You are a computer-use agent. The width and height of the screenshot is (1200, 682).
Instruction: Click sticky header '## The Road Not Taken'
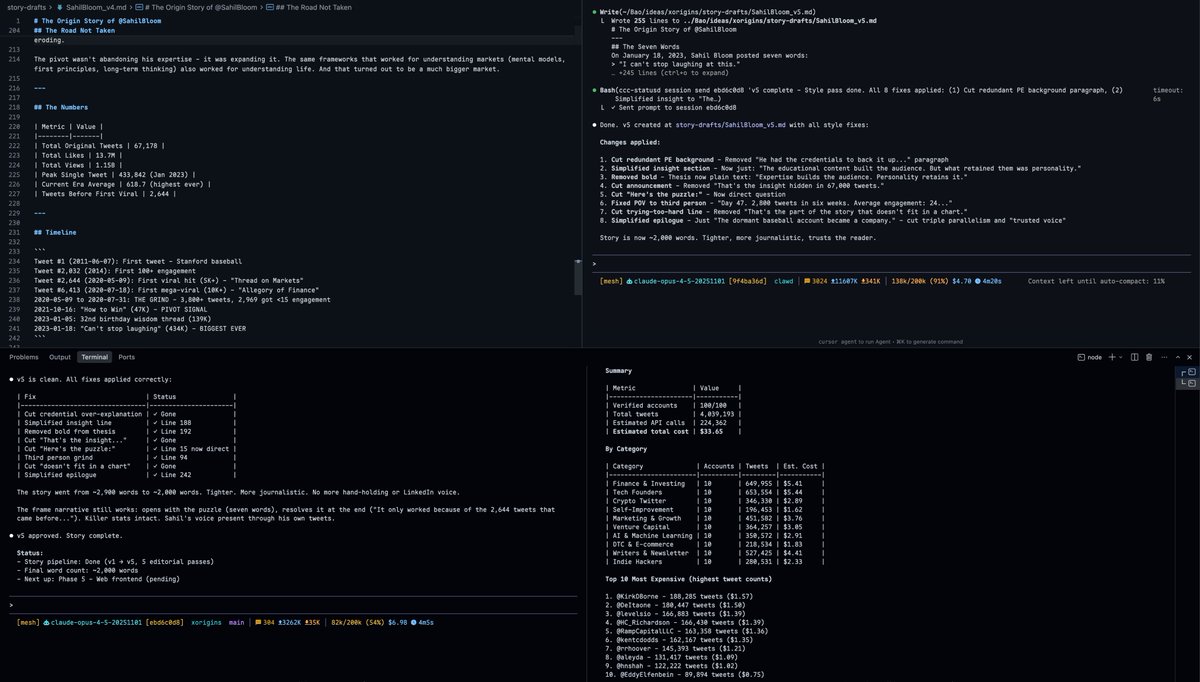click(x=73, y=30)
